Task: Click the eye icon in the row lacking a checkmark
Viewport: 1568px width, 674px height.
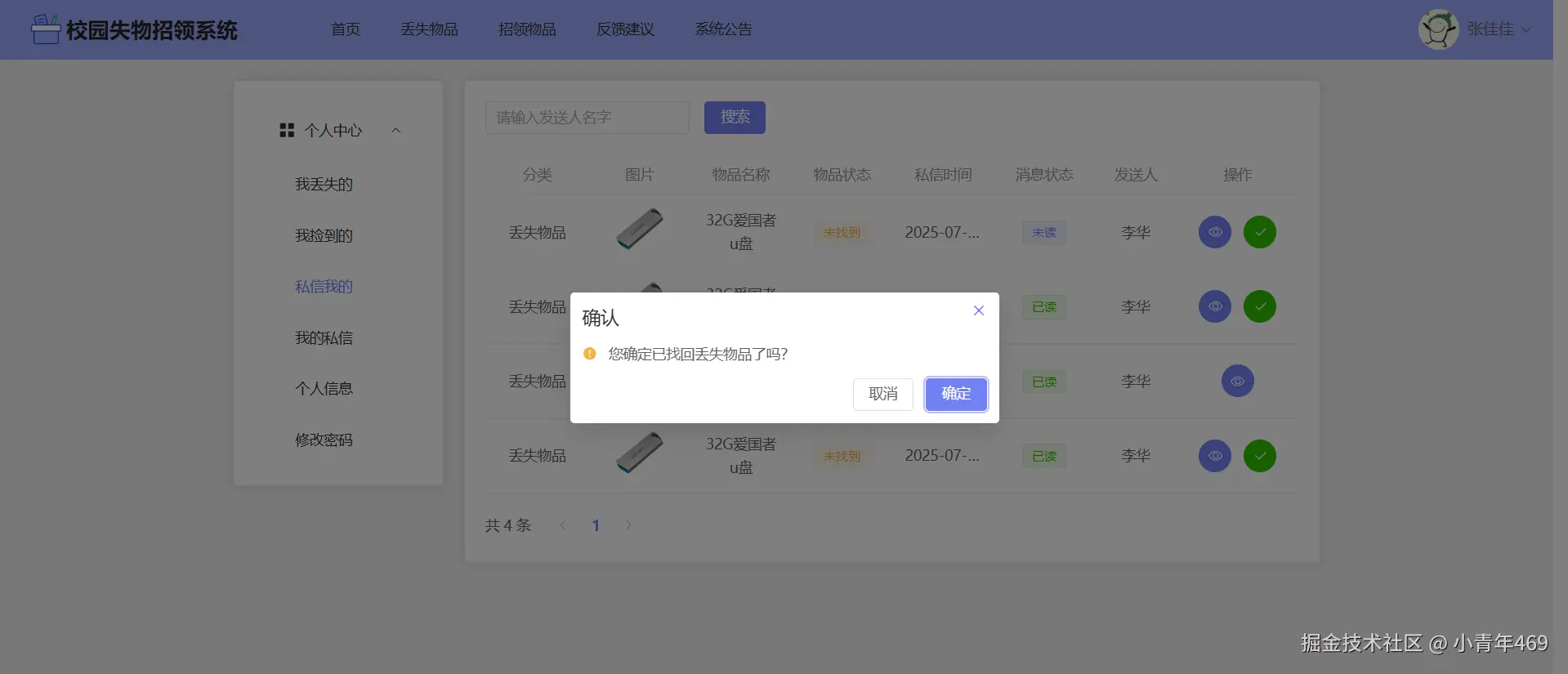Action: [x=1238, y=381]
